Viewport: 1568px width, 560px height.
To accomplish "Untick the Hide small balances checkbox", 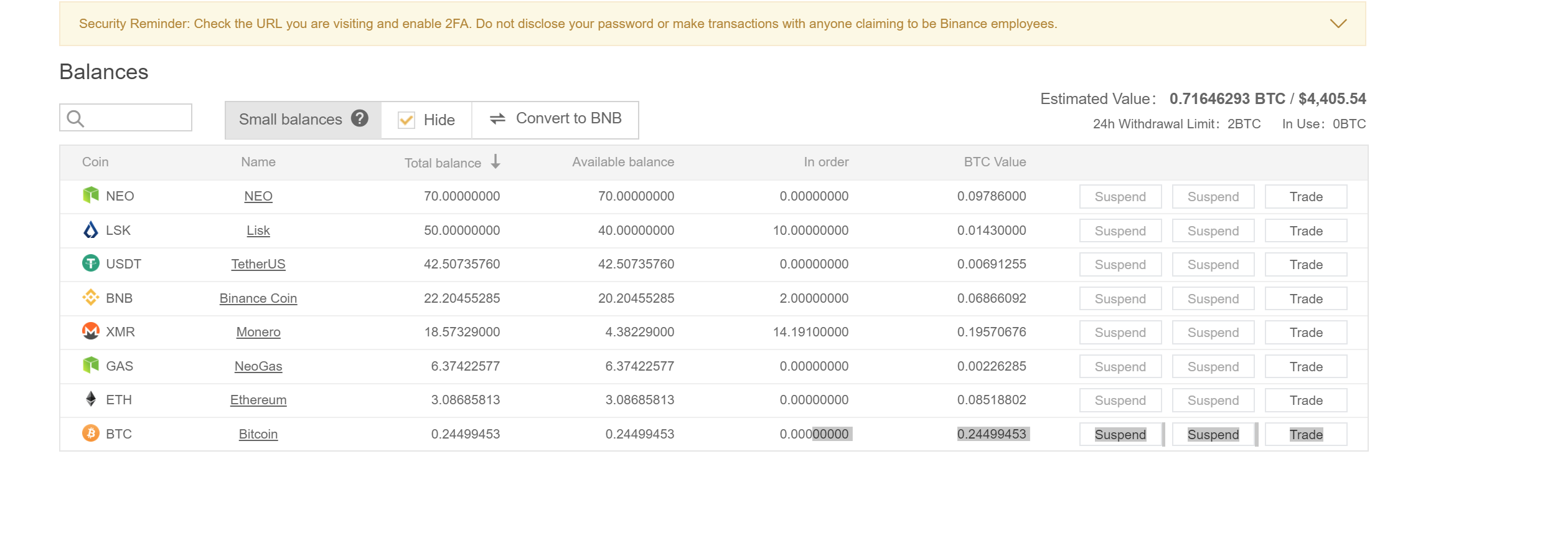I will 406,120.
